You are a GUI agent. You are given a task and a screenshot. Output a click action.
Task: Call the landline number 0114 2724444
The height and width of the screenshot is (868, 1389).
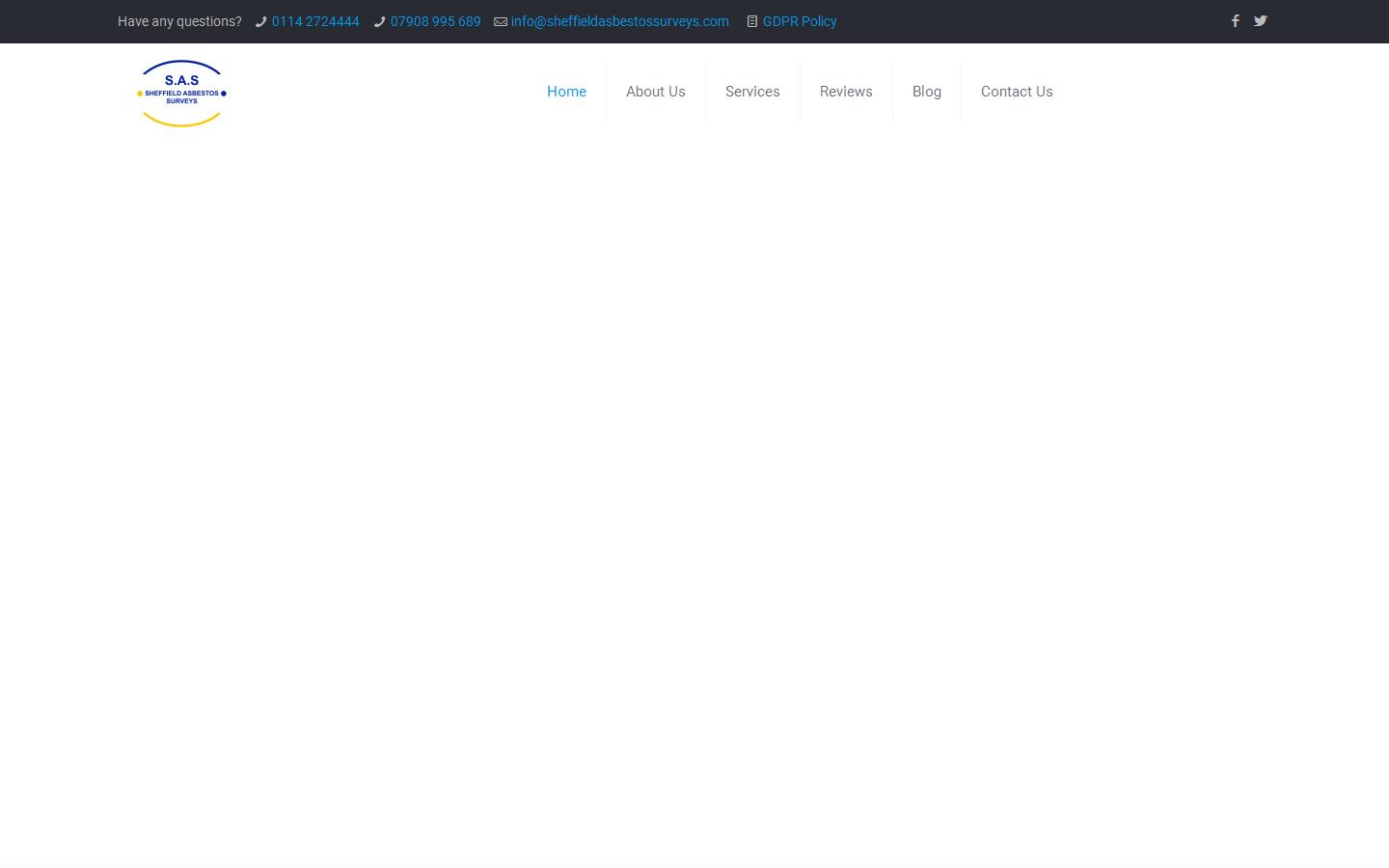(315, 21)
